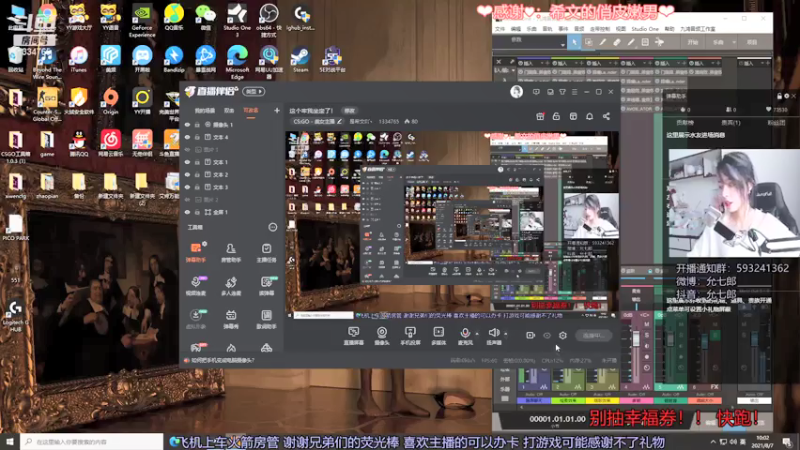Open the stream quality dropdown beside the category
This screenshot has width=800, height=450.
click(x=361, y=122)
